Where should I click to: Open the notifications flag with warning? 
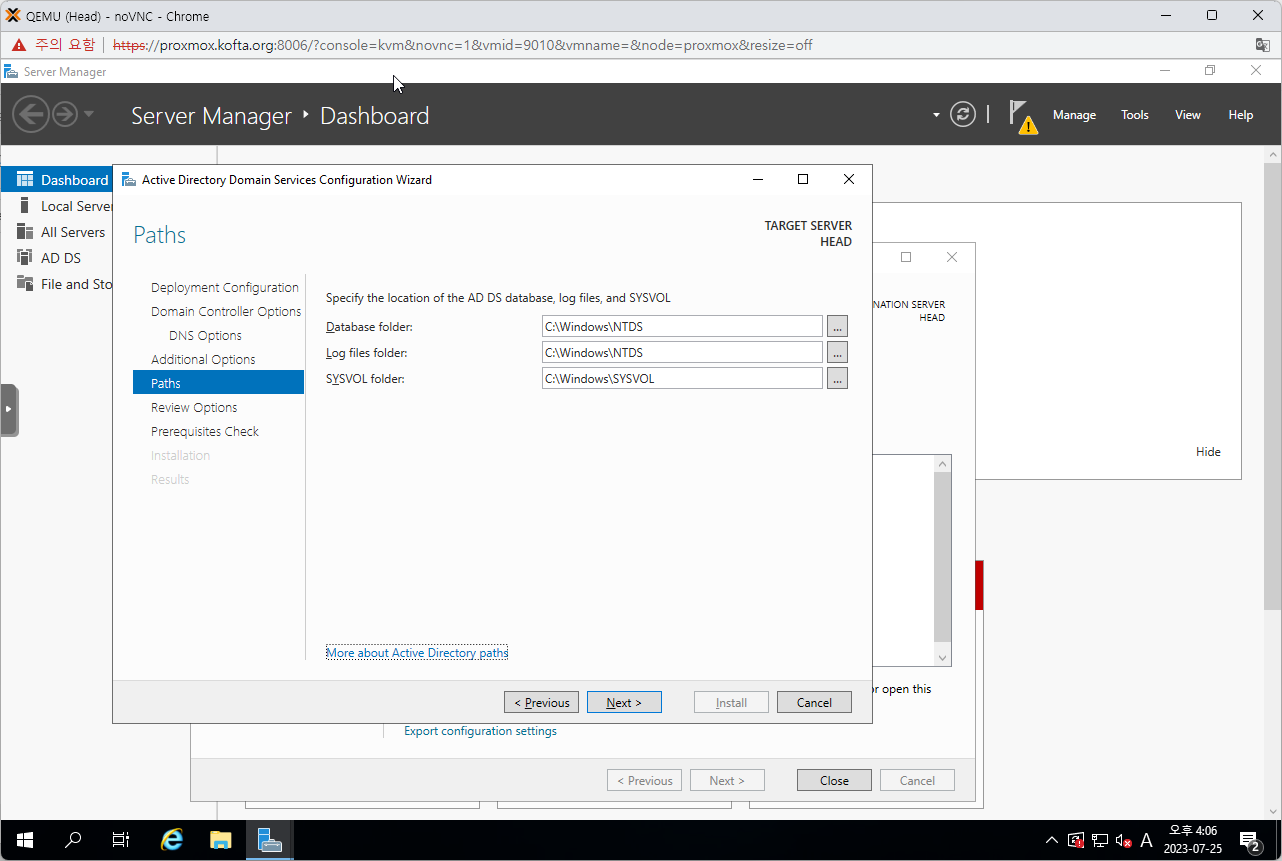[x=1021, y=116]
